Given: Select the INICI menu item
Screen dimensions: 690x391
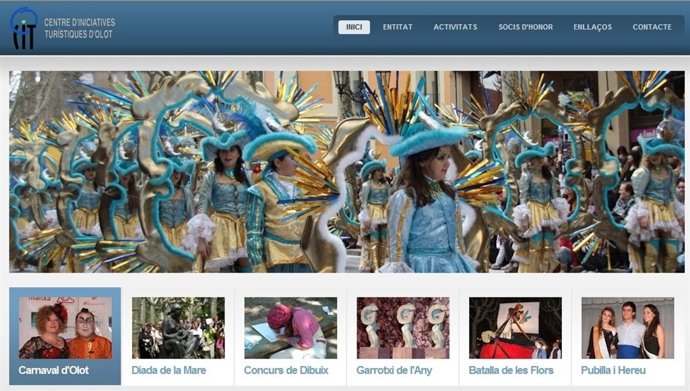Looking at the screenshot, I should [354, 27].
